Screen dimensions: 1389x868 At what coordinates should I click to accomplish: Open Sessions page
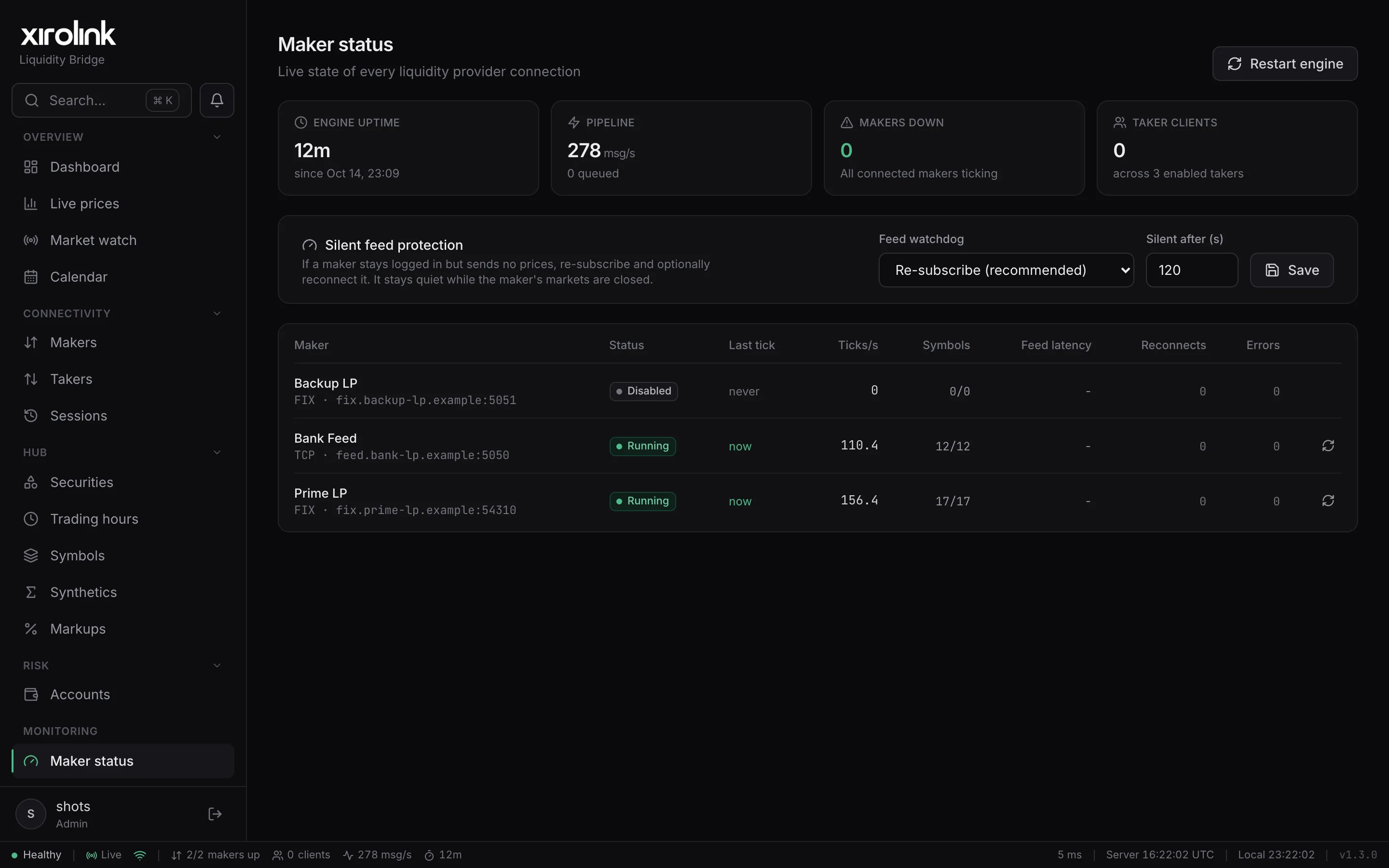pyautogui.click(x=123, y=416)
